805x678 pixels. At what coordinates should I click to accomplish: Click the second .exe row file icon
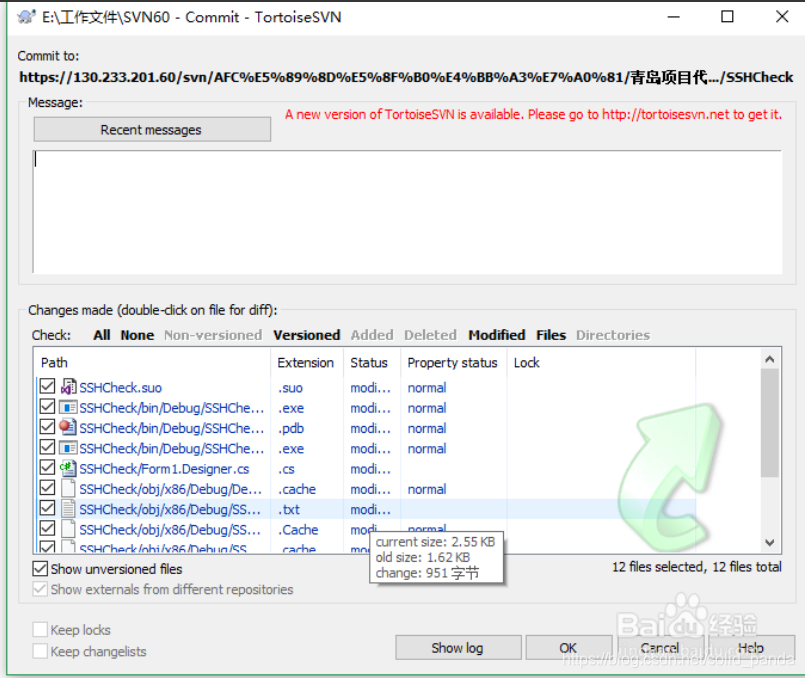(68, 448)
